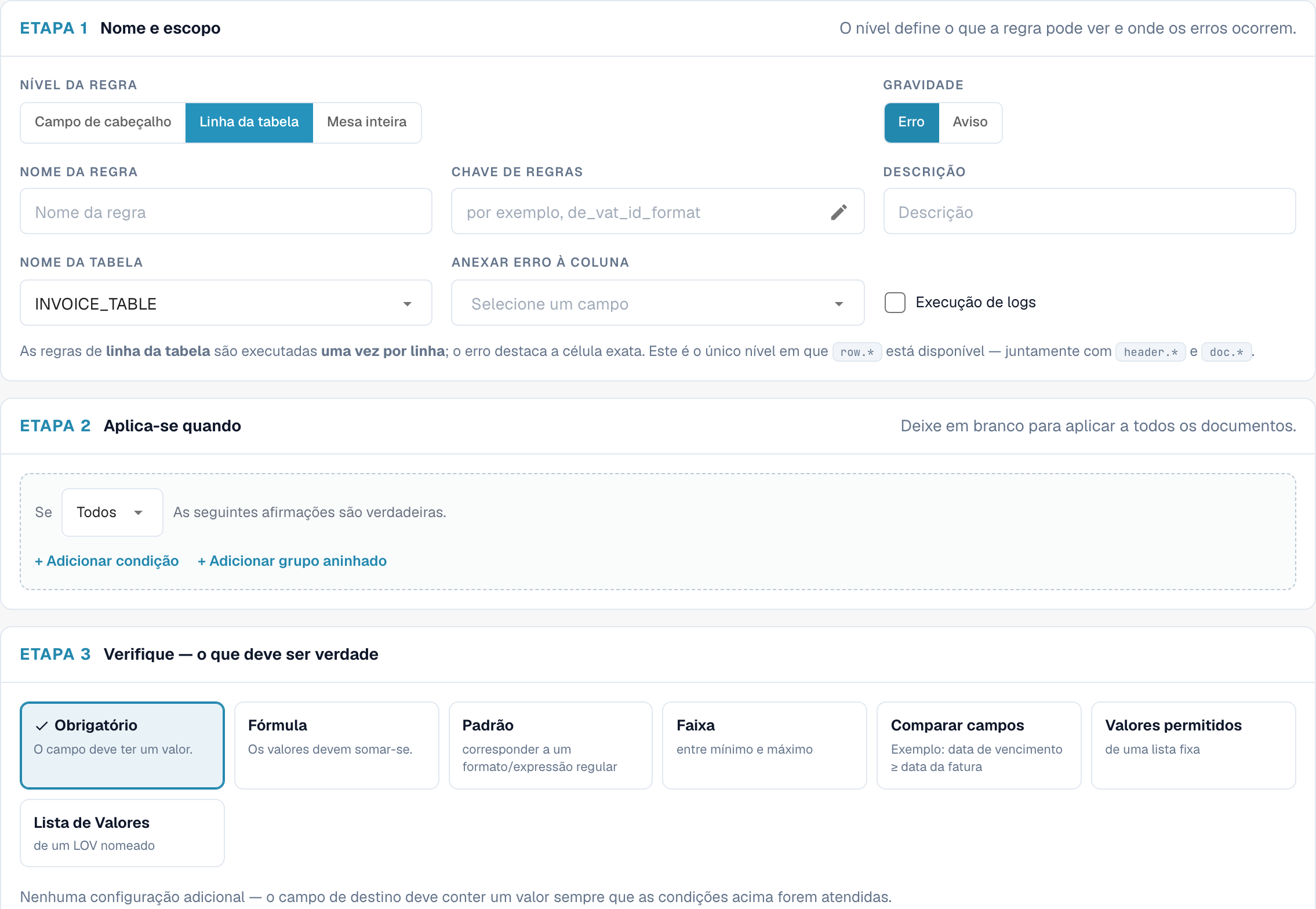
Task: Open the Todos condition dropdown
Action: 112,512
